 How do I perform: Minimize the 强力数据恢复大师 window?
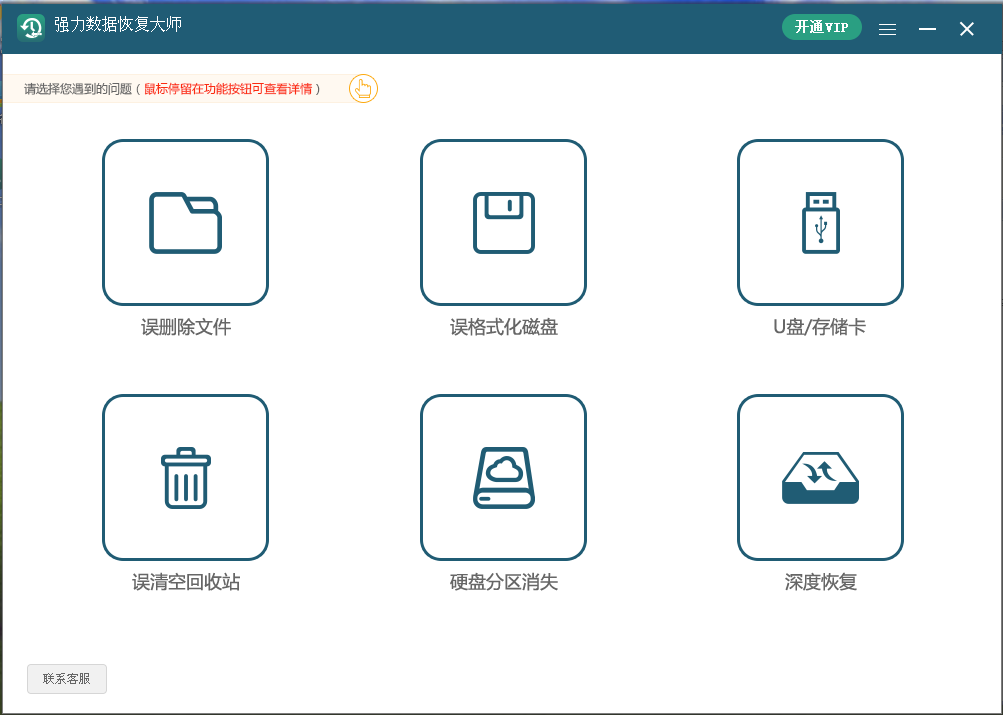[927, 29]
